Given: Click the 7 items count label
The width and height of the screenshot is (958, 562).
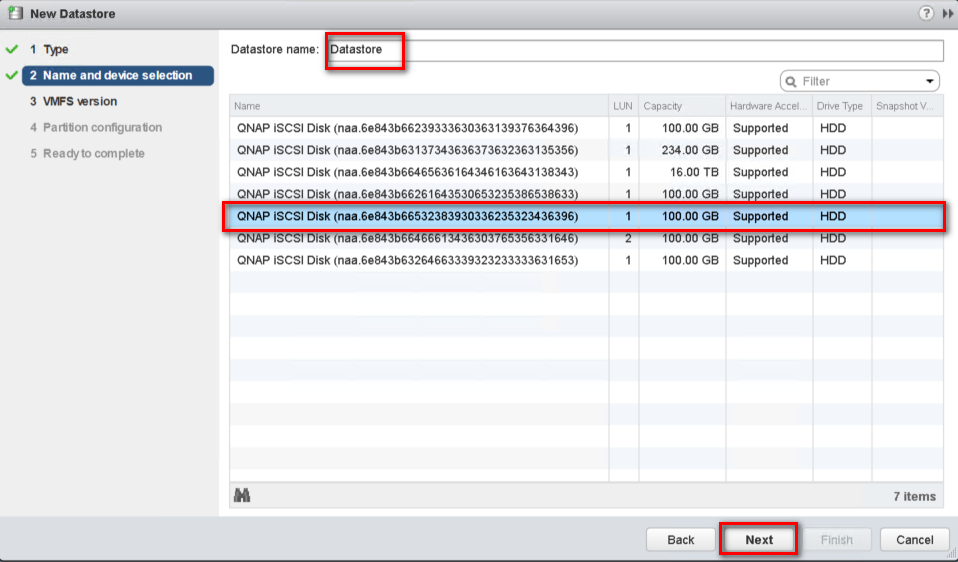Looking at the screenshot, I should pos(914,497).
